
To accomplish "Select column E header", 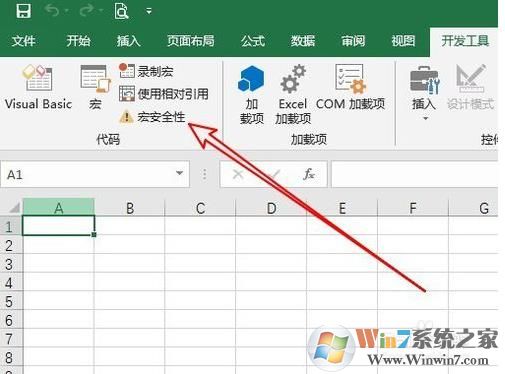I will pos(342,208).
